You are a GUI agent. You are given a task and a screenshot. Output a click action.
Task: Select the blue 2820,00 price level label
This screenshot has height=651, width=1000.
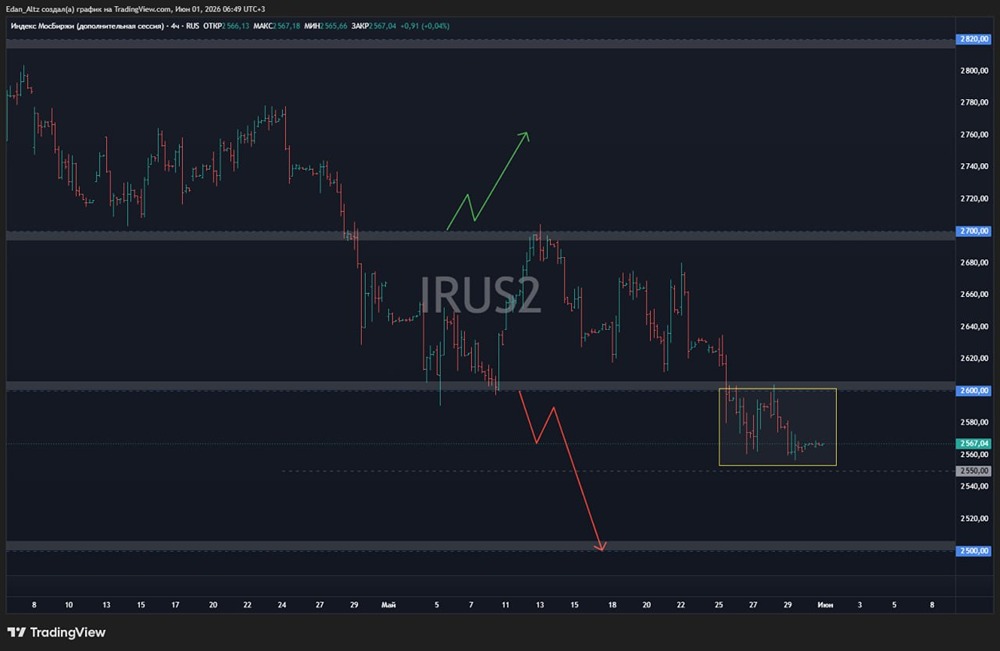973,39
